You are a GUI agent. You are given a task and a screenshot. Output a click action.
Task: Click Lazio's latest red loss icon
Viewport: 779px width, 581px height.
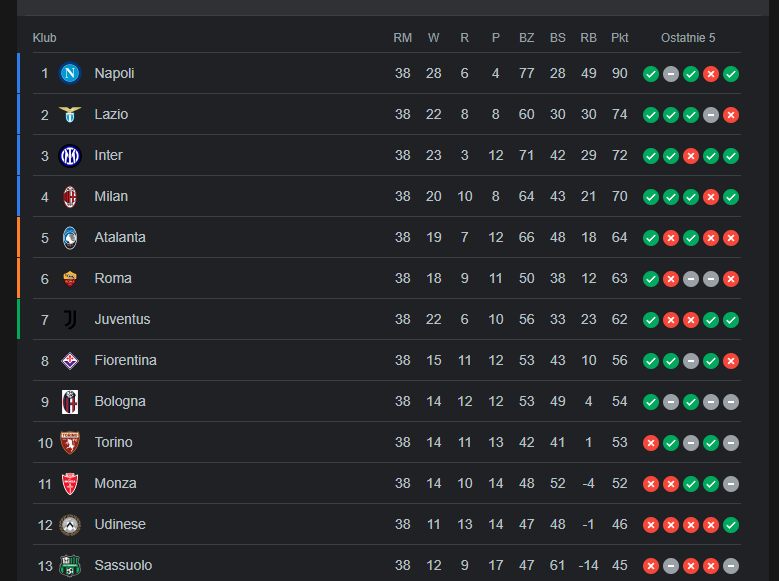click(x=731, y=115)
